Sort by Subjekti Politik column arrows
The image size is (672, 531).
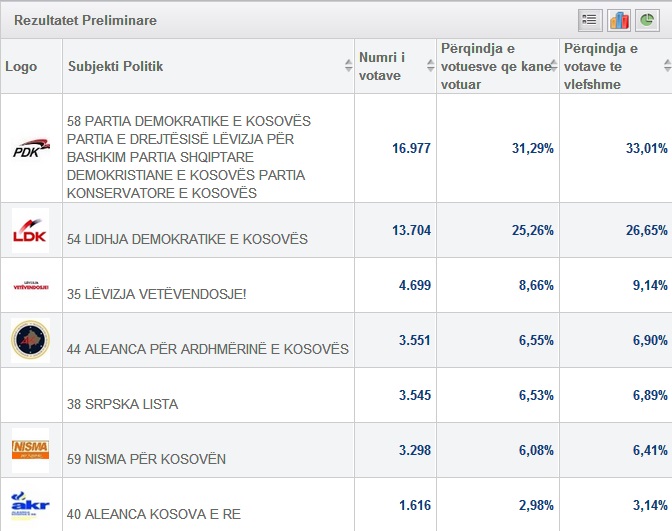pos(348,66)
